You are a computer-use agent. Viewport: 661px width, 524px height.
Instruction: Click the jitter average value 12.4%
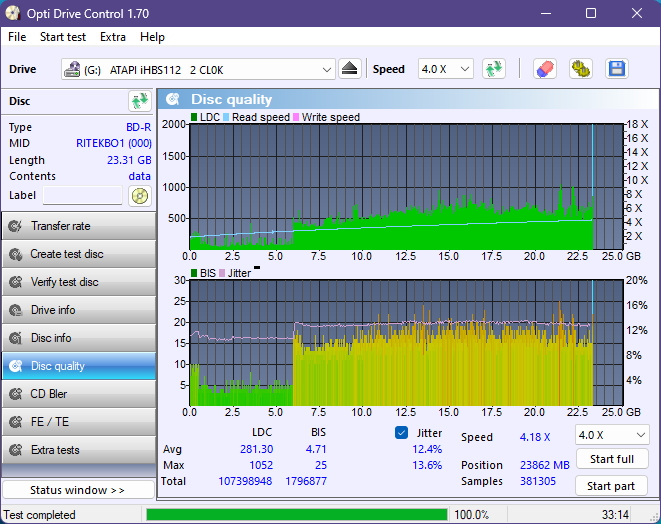point(427,449)
